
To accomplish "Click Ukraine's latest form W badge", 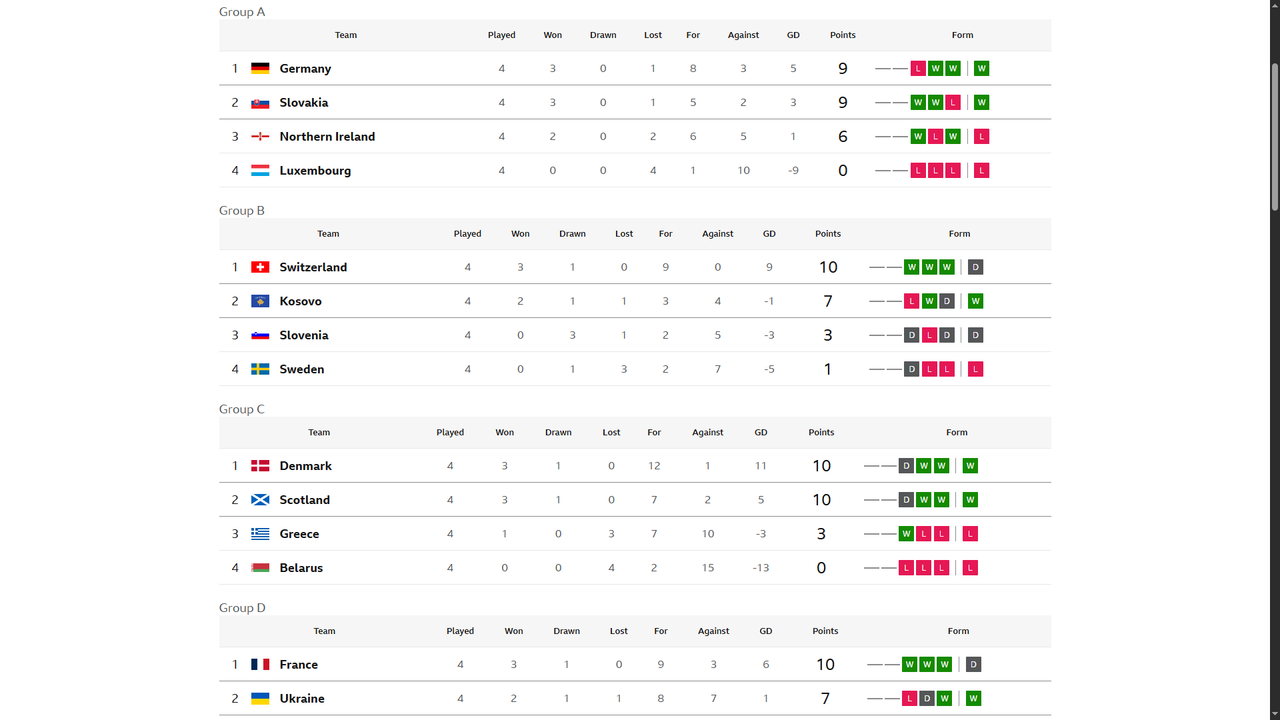I will coord(974,698).
